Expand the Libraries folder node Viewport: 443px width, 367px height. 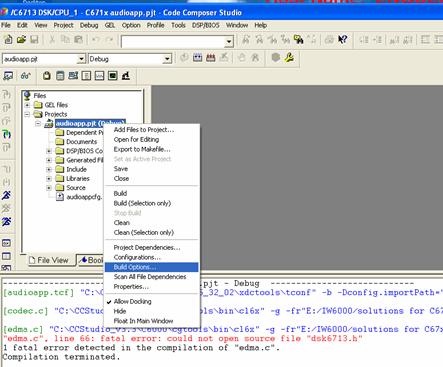pos(49,179)
